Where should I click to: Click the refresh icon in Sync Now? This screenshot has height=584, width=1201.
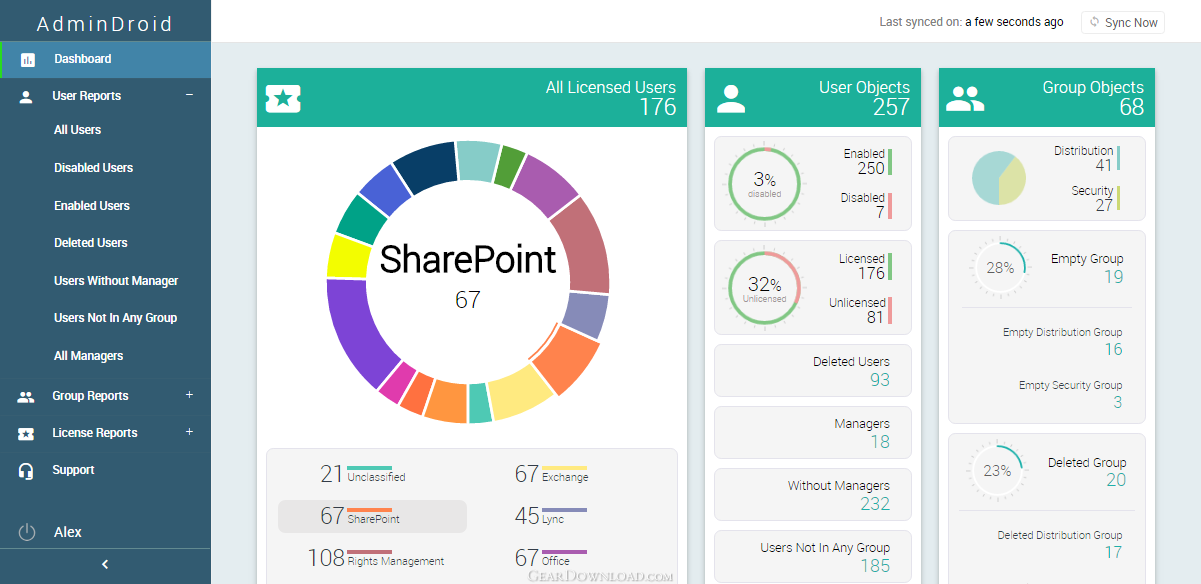[x=1094, y=22]
